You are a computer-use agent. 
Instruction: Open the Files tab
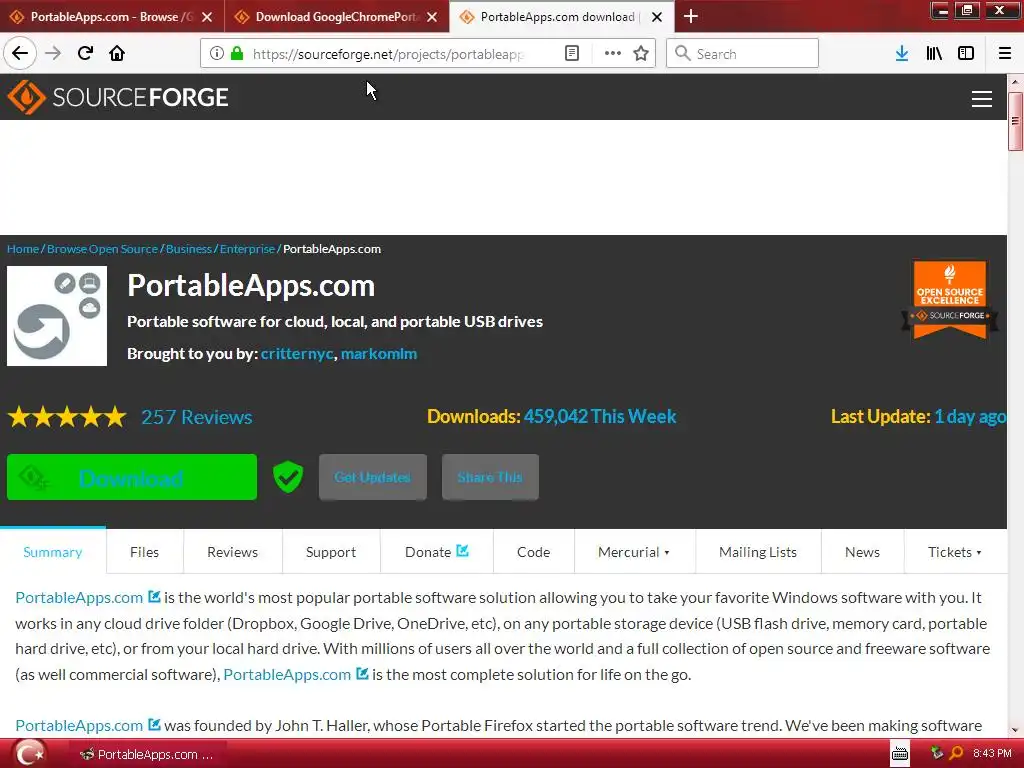(144, 552)
